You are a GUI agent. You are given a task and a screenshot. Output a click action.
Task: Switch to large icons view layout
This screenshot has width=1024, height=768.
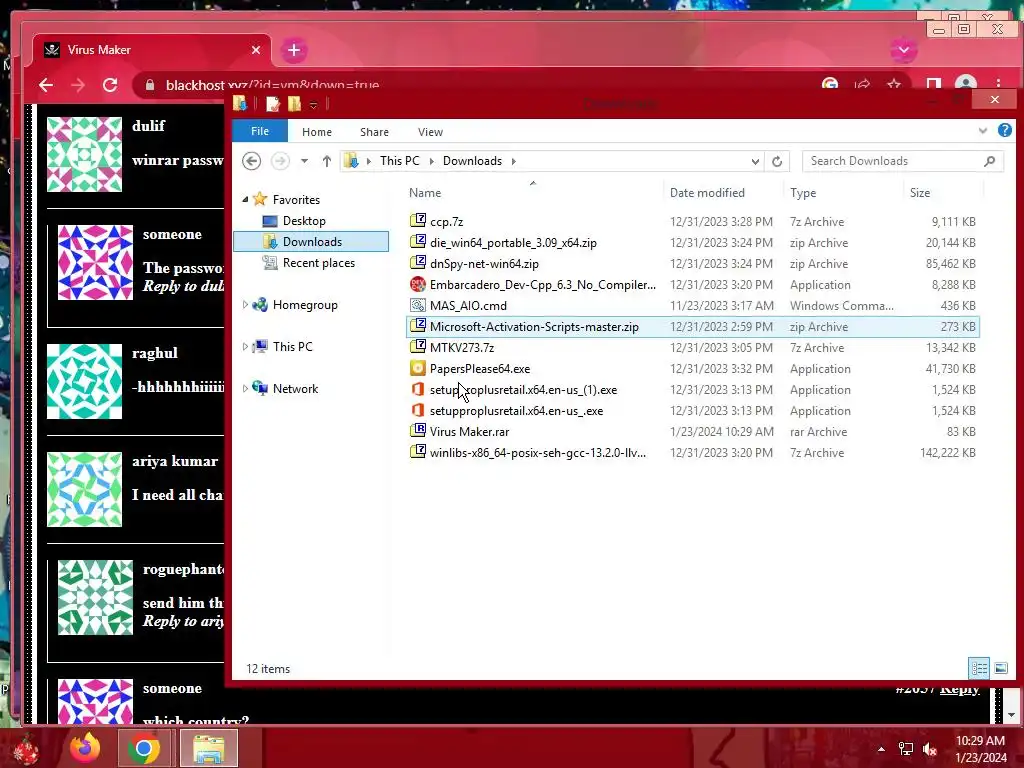(x=1000, y=668)
